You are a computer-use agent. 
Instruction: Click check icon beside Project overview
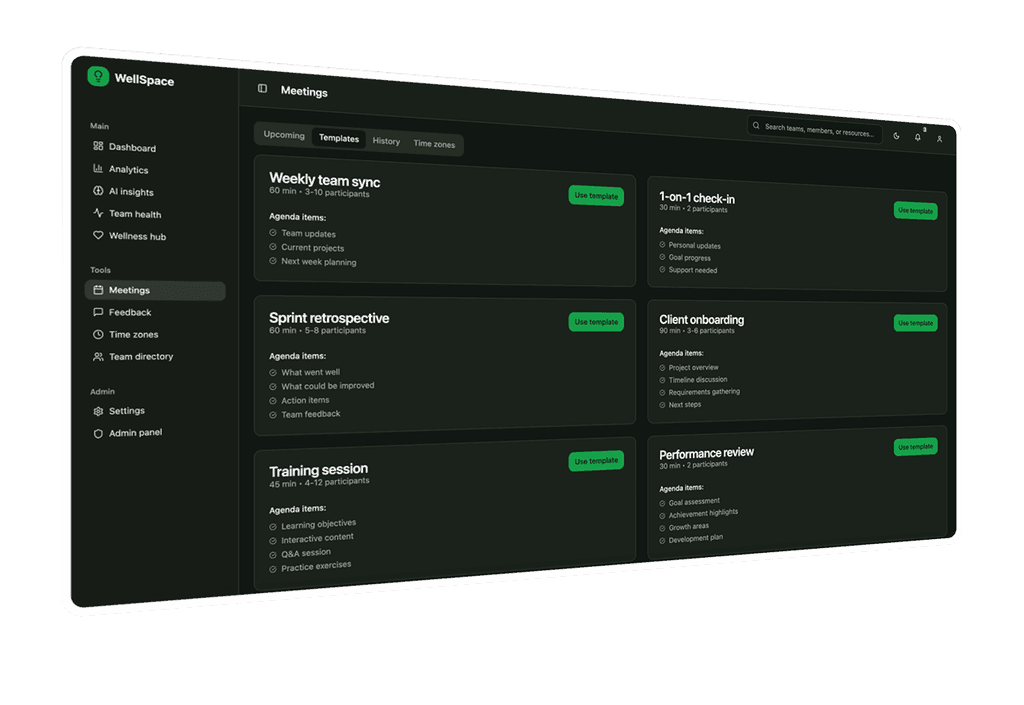tap(662, 368)
